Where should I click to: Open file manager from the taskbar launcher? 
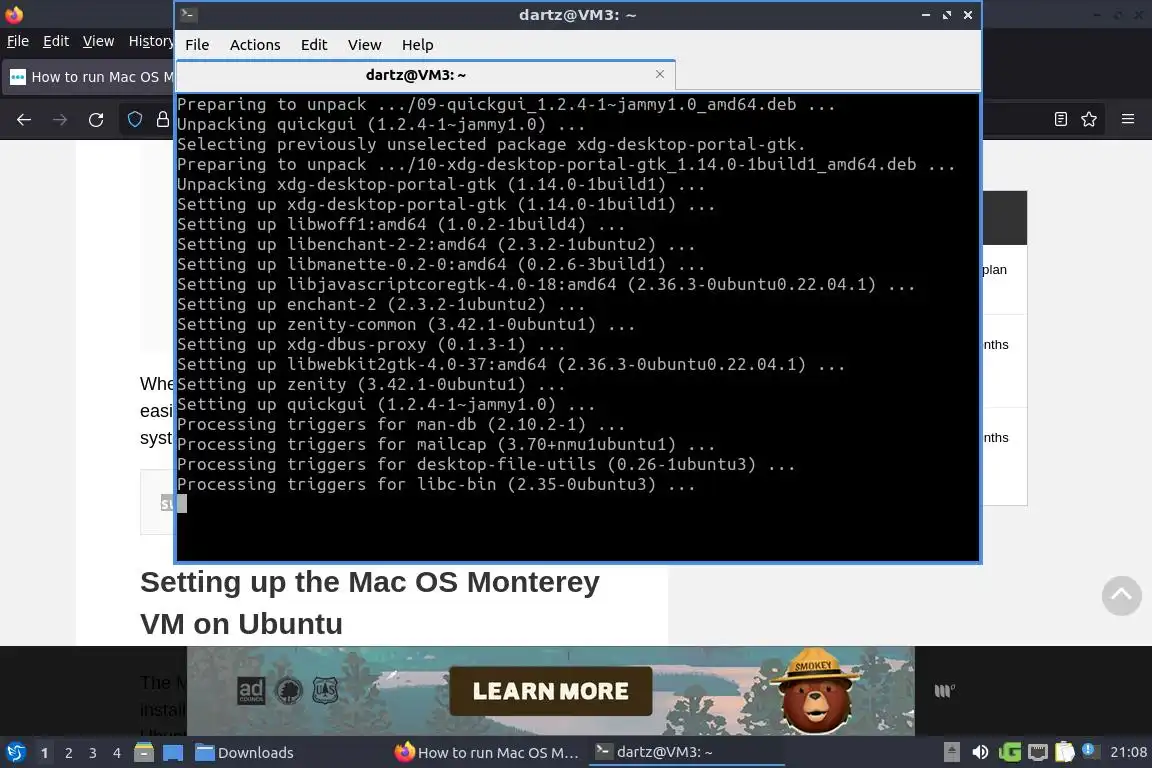click(x=144, y=753)
